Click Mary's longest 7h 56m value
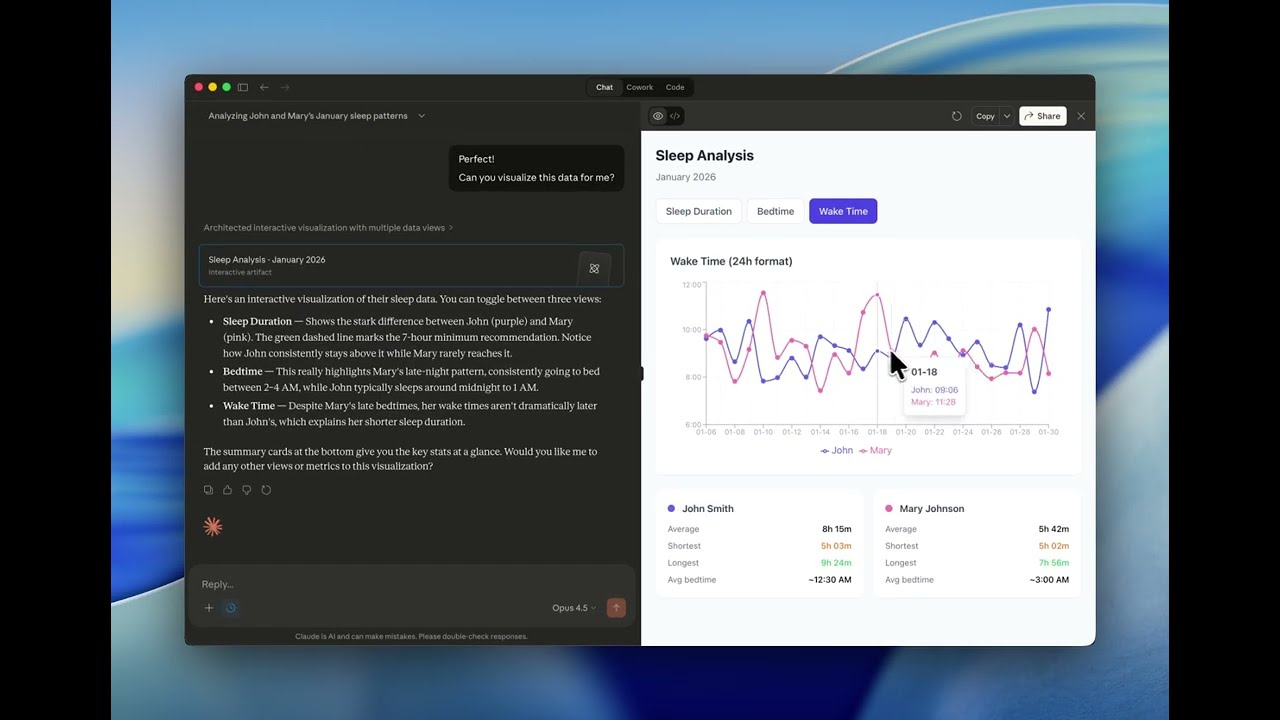The width and height of the screenshot is (1280, 720). click(1054, 563)
